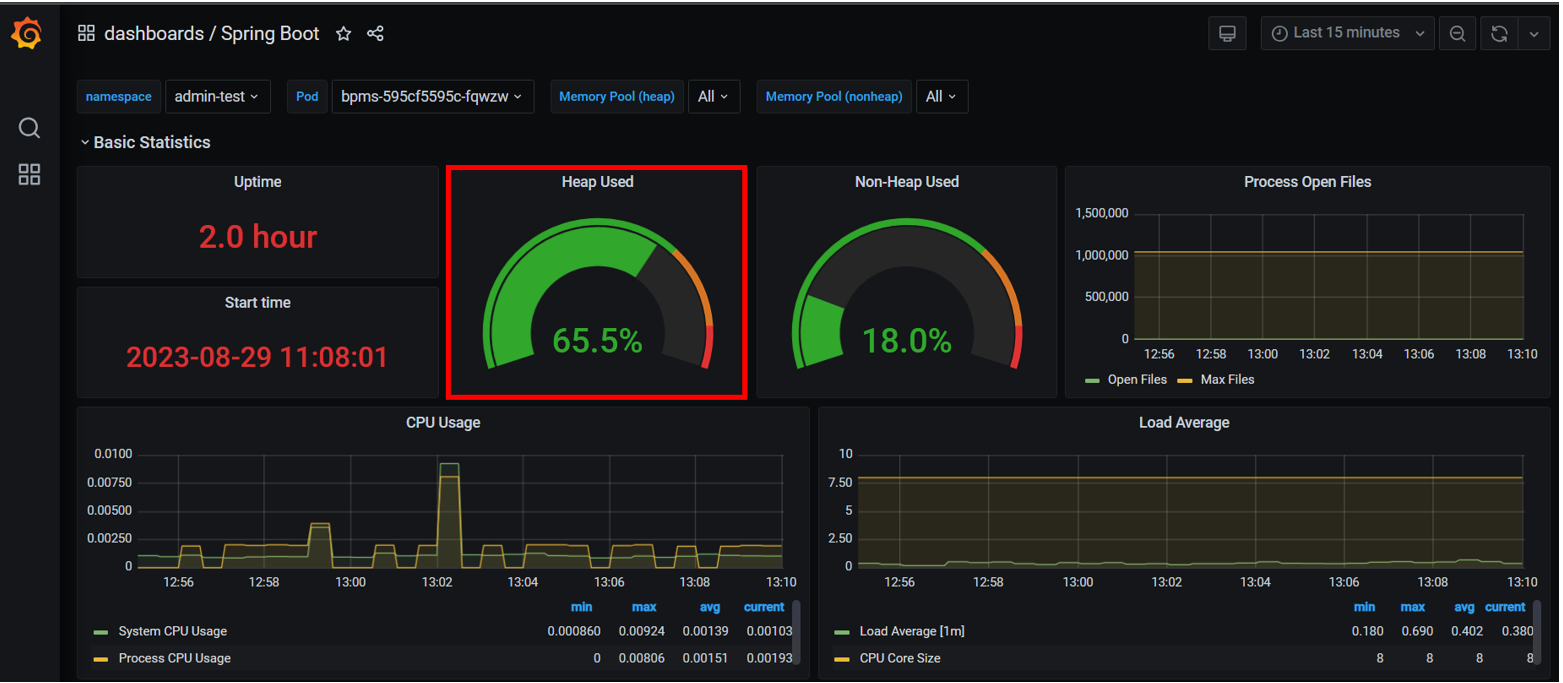The width and height of the screenshot is (1563, 683).
Task: Open the namespace admin-test dropdown
Action: point(217,97)
